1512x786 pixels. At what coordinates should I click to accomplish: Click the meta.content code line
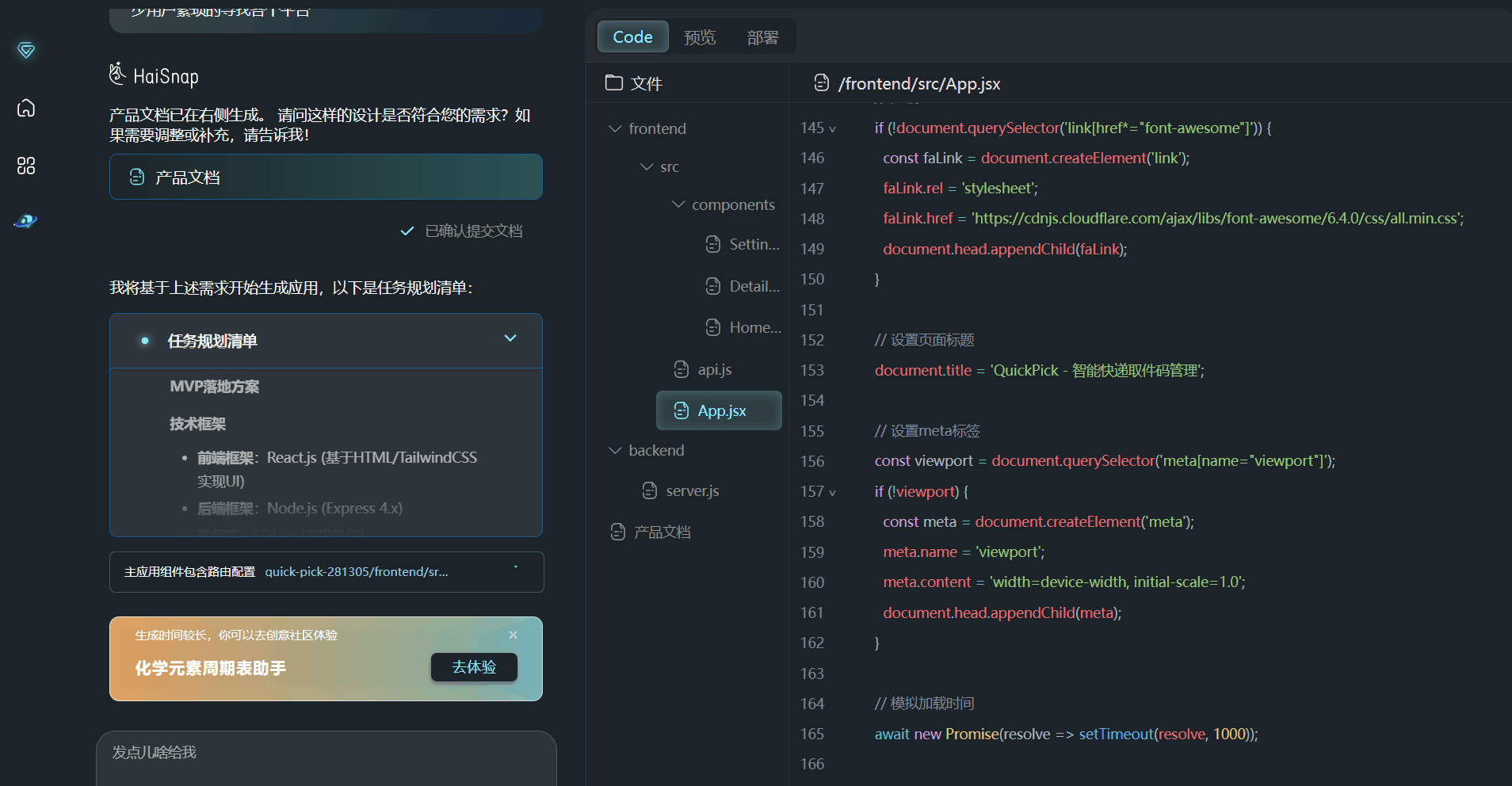point(1064,582)
